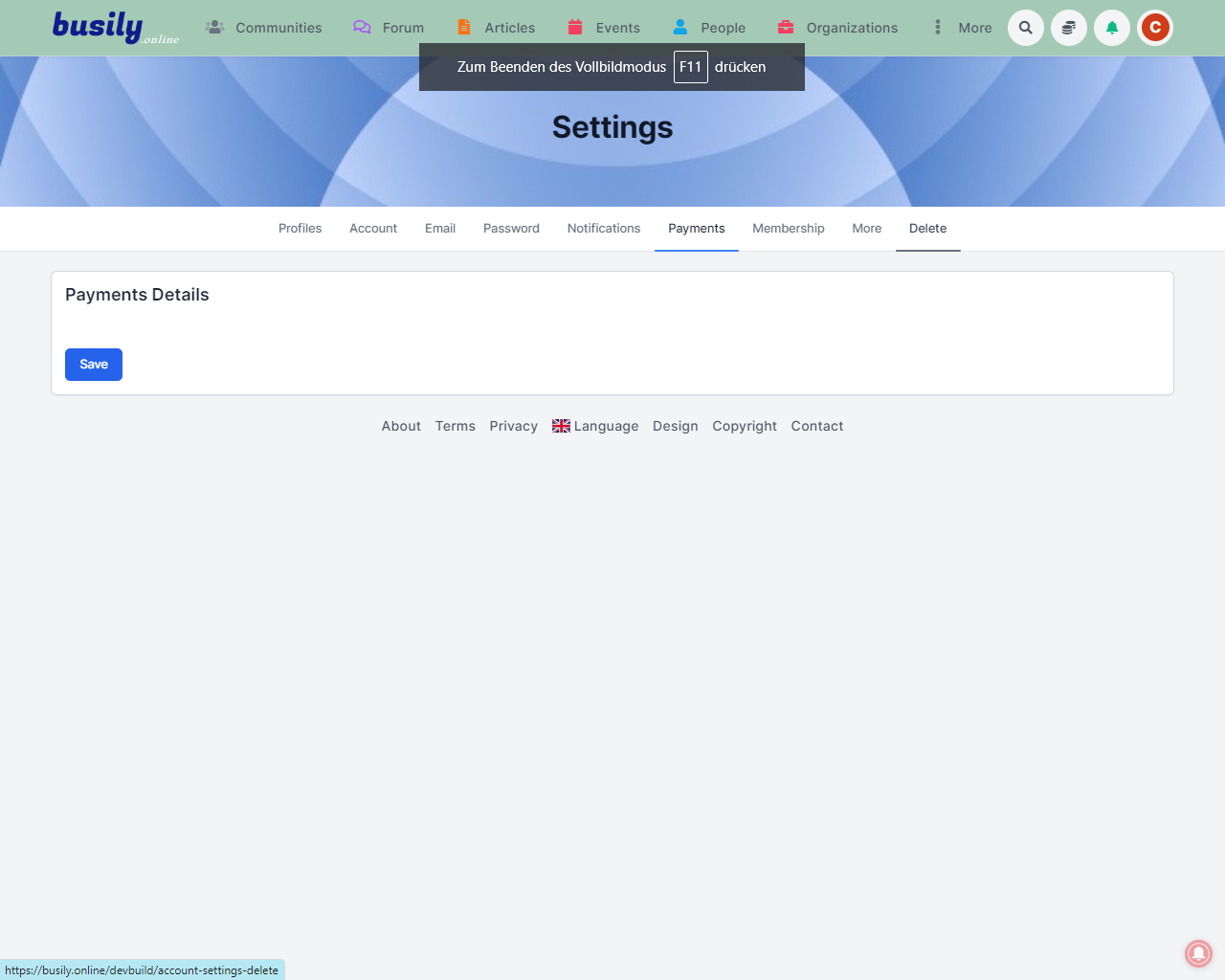Click the red notification bell bubble
1225x980 pixels.
1198,953
